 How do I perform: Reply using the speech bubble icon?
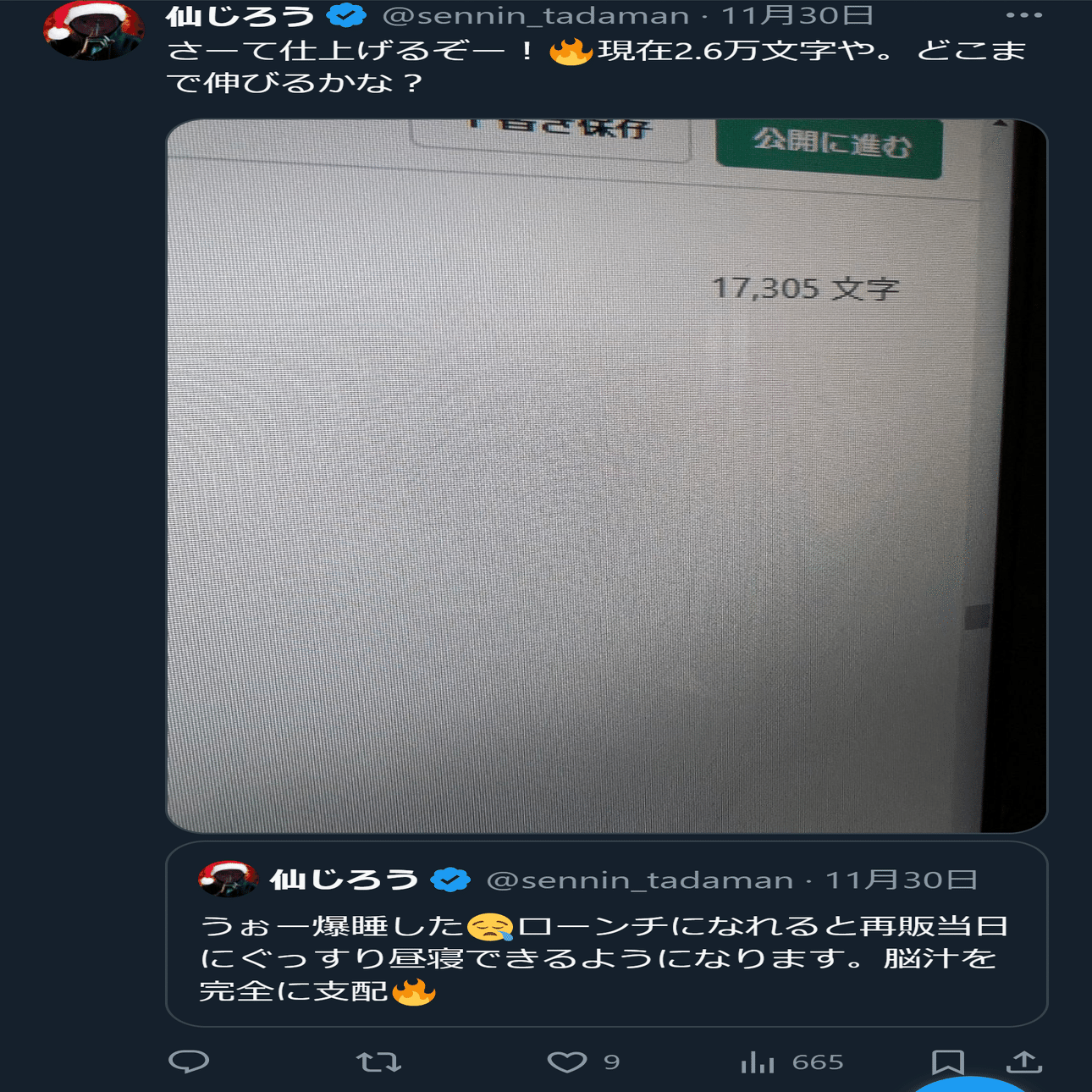[x=189, y=1062]
